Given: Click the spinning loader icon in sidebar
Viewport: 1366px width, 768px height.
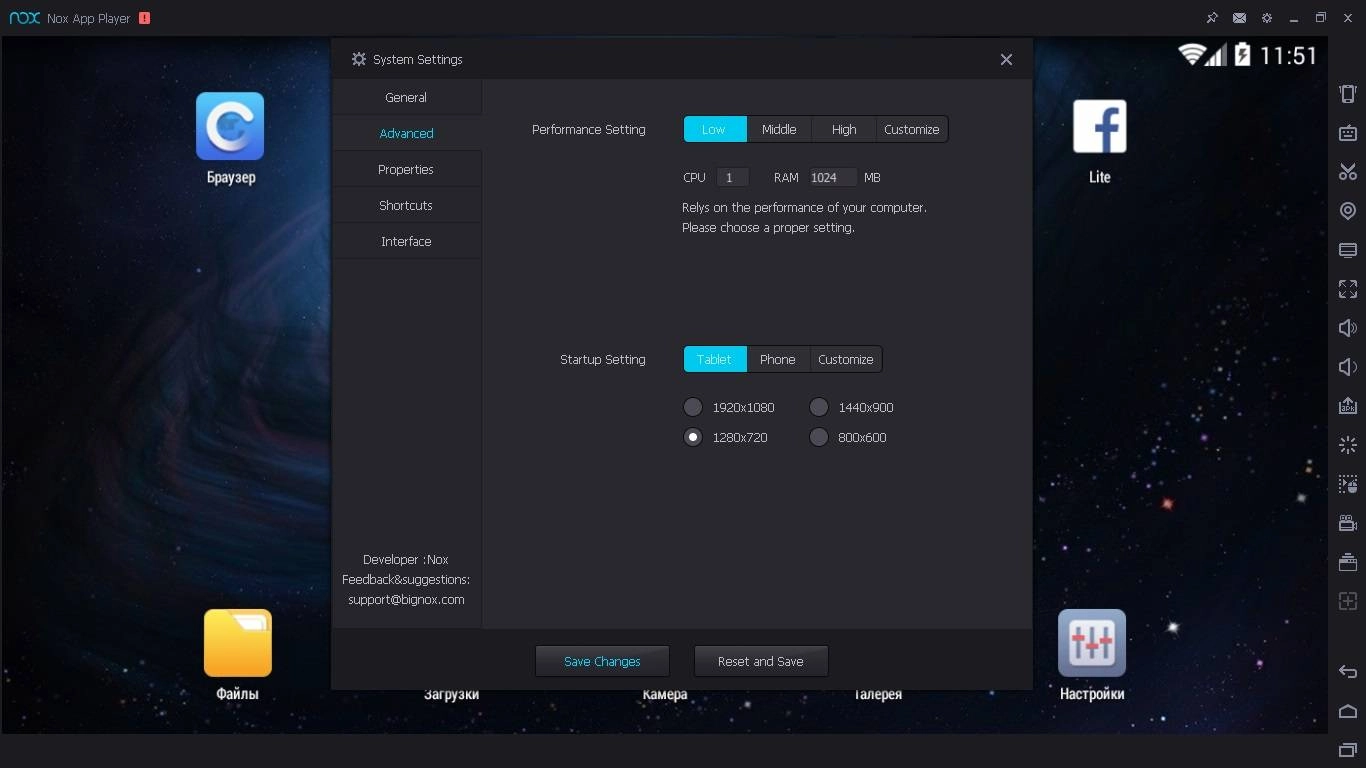Looking at the screenshot, I should 1348,445.
